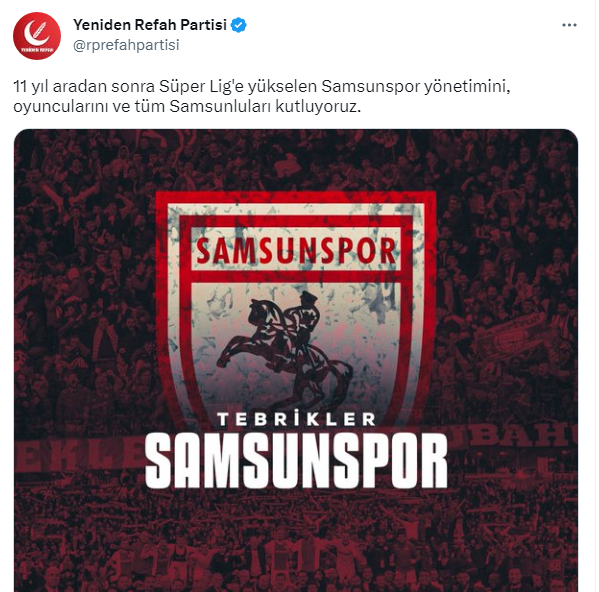
Task: Click the blue verified badge checkmark
Action: click(239, 25)
